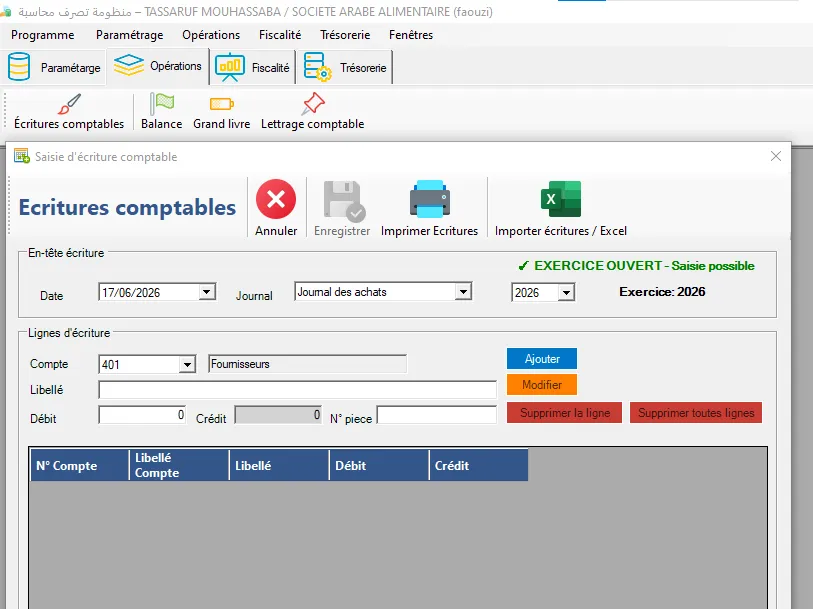The width and height of the screenshot is (813, 609).
Task: Open the Fiscalité menu
Action: point(280,35)
